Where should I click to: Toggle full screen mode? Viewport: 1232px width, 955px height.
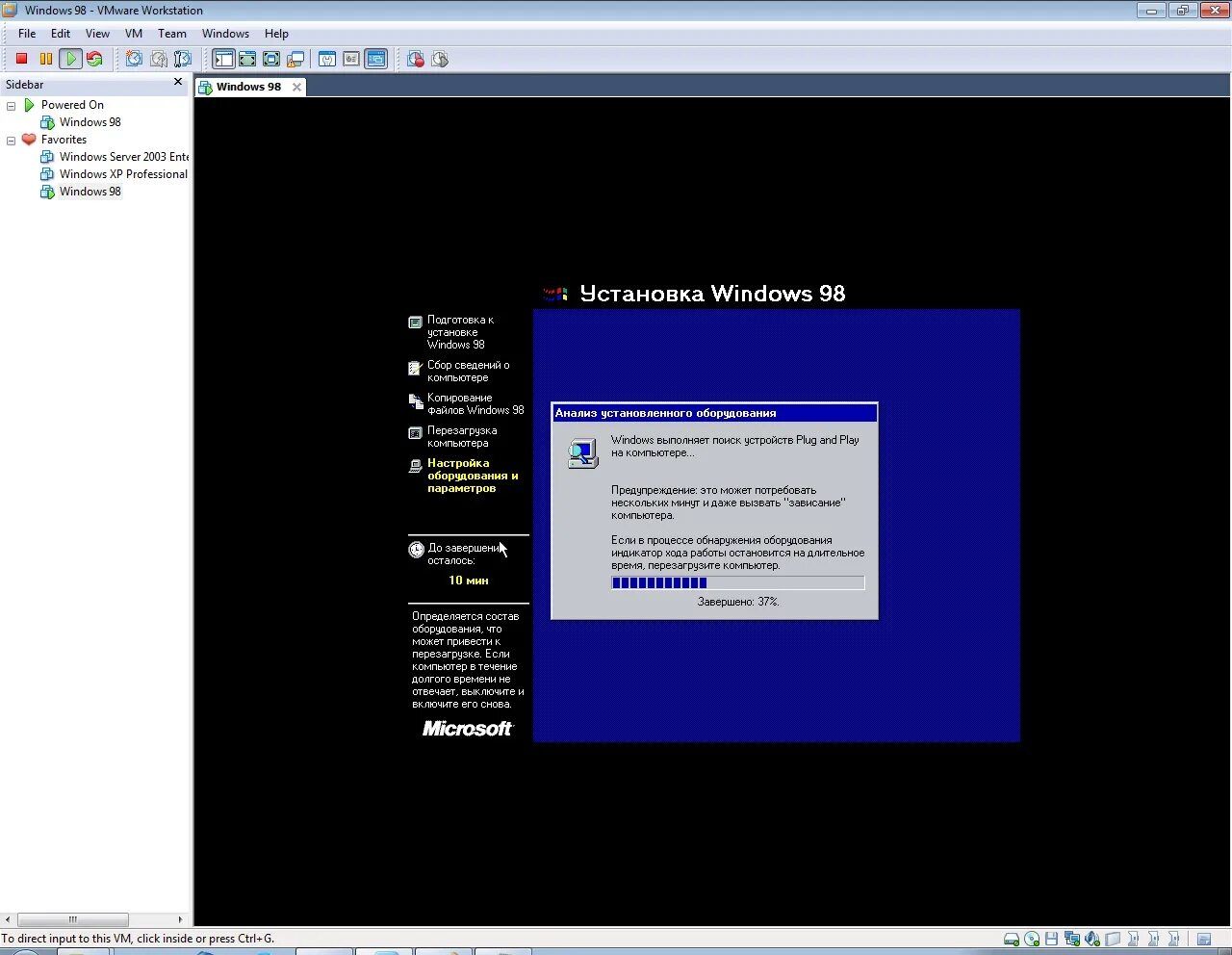(247, 58)
